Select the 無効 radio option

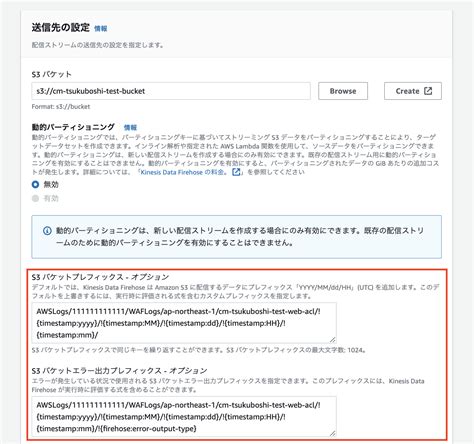pyautogui.click(x=35, y=184)
